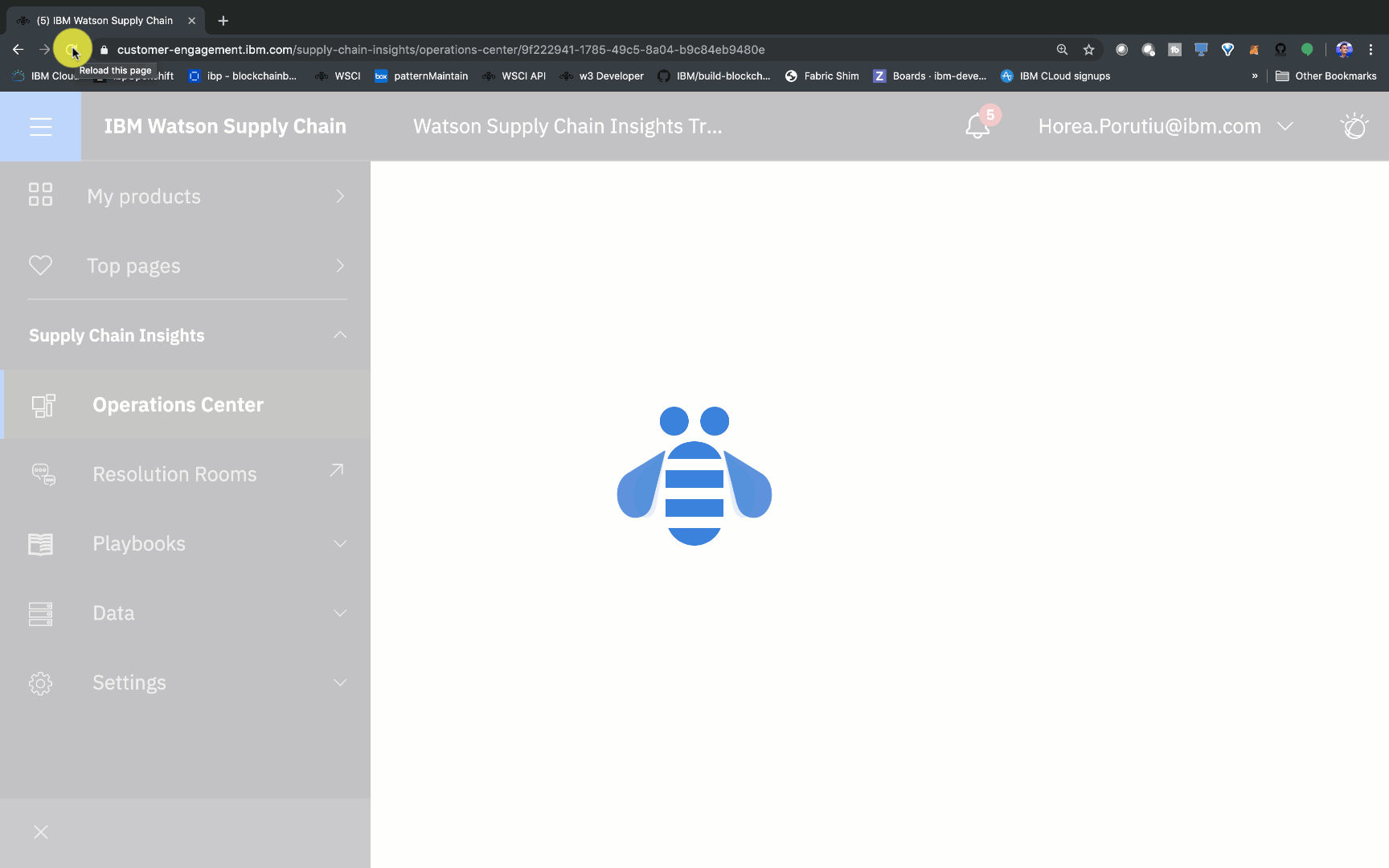The height and width of the screenshot is (868, 1389).
Task: Open the Boards ibm-deve... bookmark
Action: coord(930,76)
